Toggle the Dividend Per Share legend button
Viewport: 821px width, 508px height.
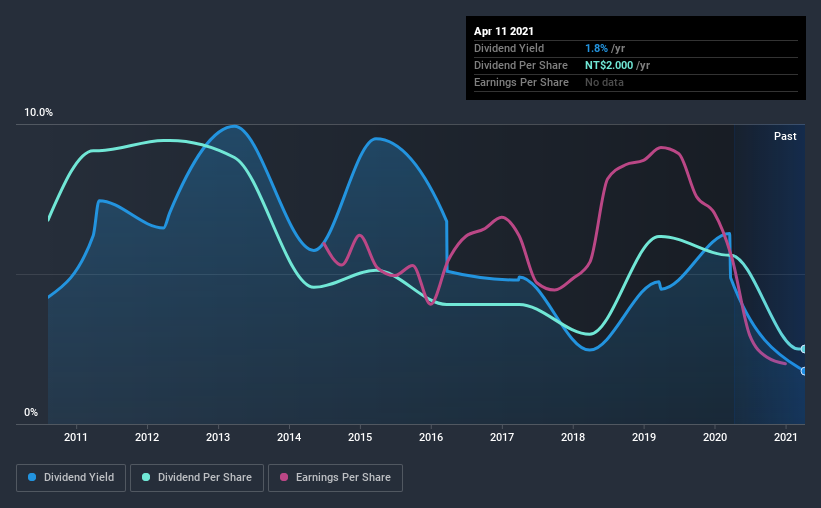[x=197, y=478]
